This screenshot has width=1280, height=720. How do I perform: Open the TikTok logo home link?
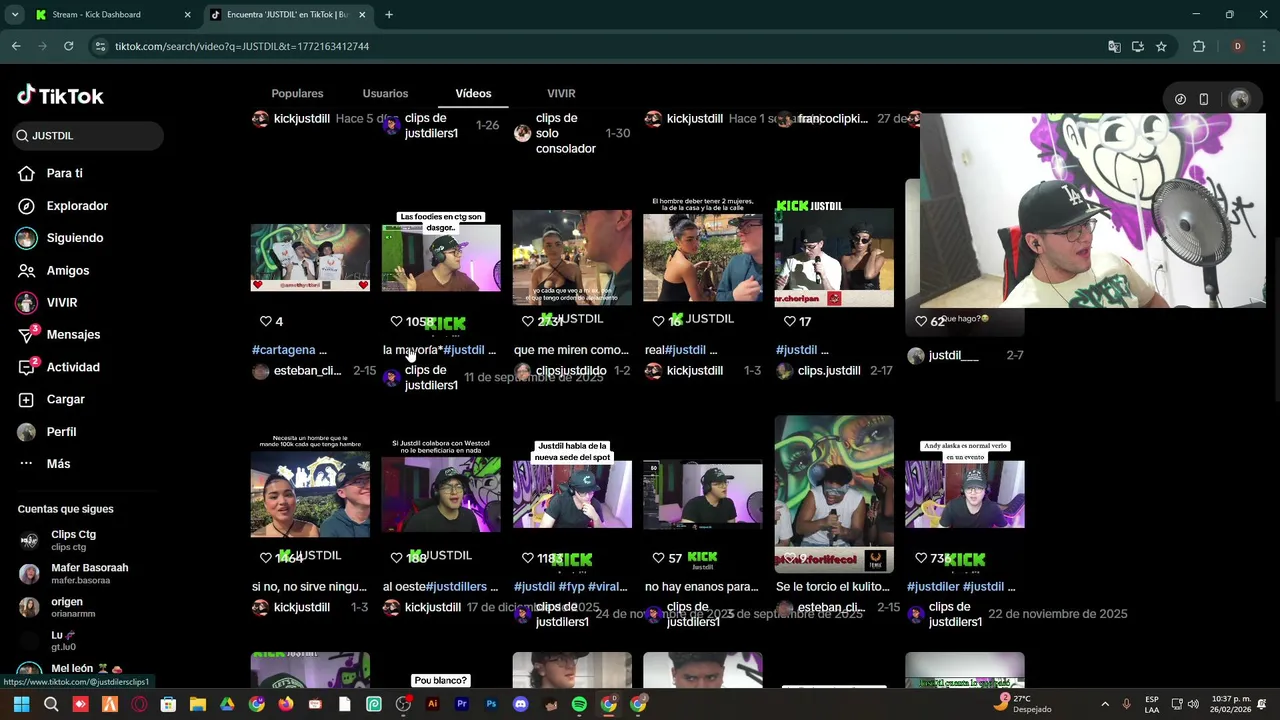(x=60, y=96)
